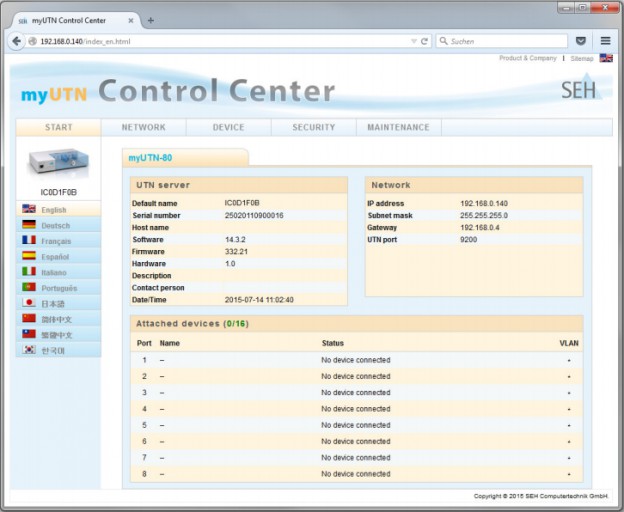Open the Product & Company link
This screenshot has height=512, width=624.
pos(527,59)
